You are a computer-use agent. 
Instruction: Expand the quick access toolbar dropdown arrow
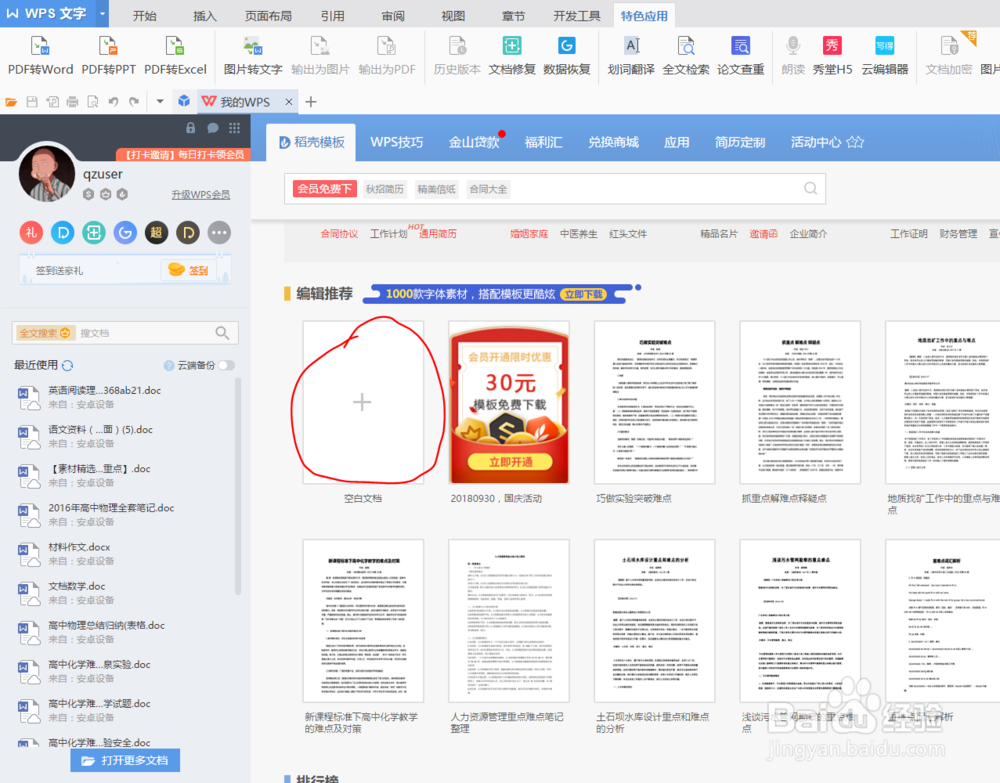point(159,101)
